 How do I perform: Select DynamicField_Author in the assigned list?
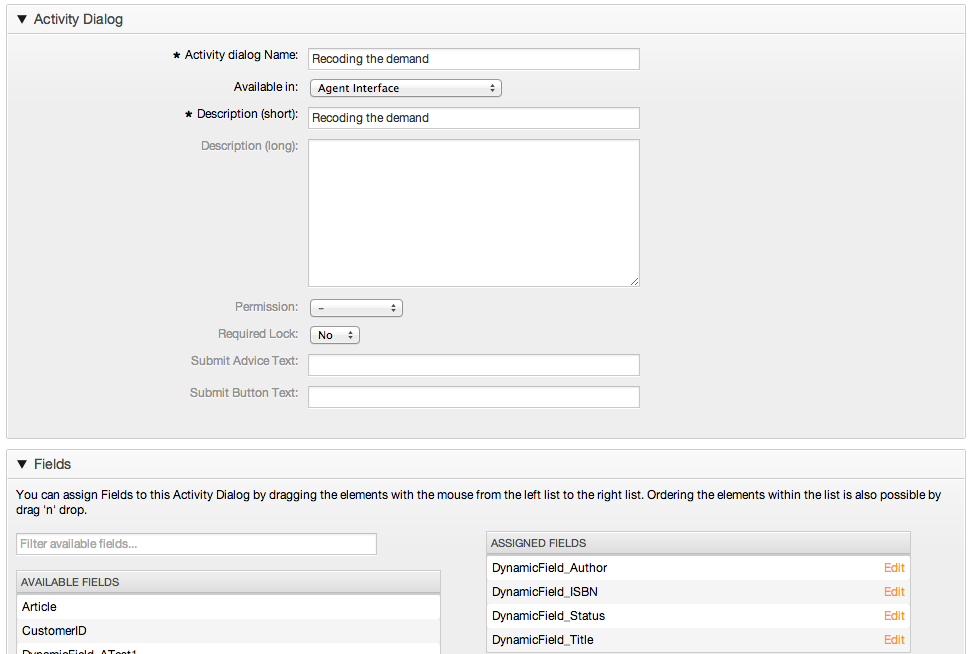(549, 568)
